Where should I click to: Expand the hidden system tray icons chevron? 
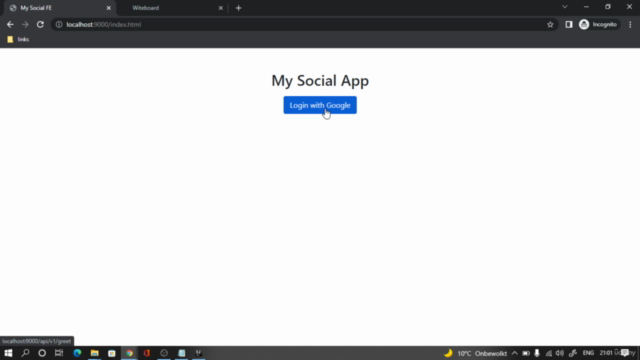(515, 353)
